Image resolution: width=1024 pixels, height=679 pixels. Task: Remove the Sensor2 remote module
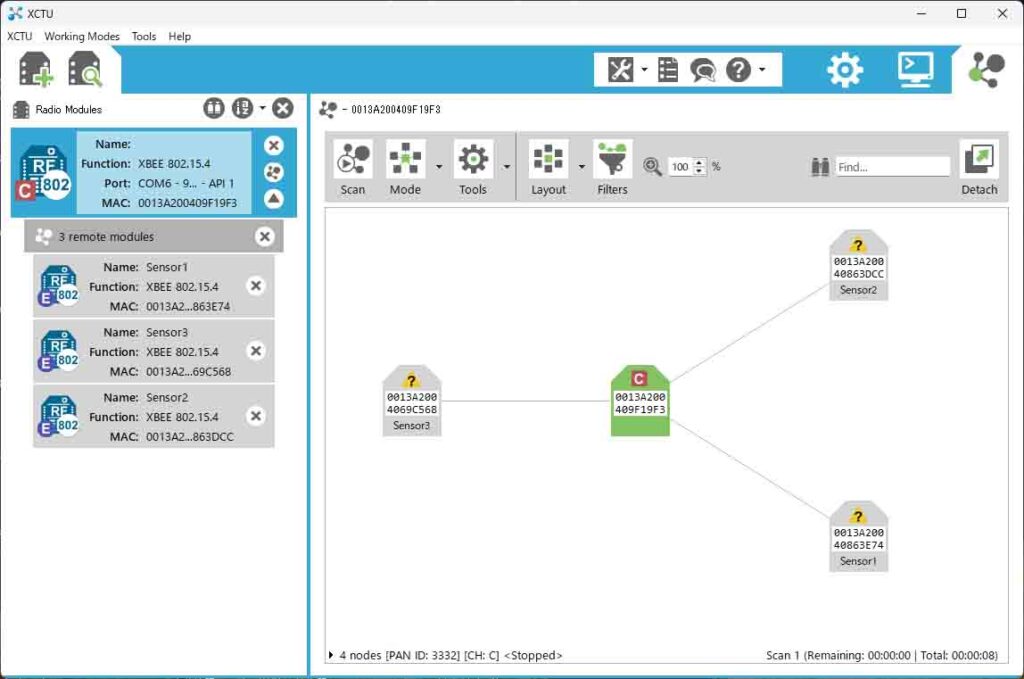pos(256,416)
